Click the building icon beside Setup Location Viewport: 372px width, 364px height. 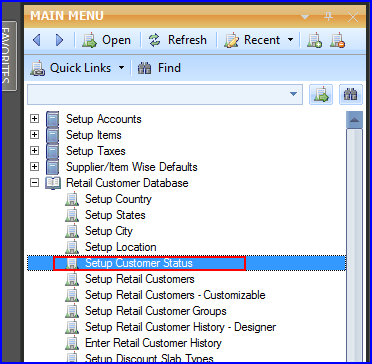pos(72,247)
